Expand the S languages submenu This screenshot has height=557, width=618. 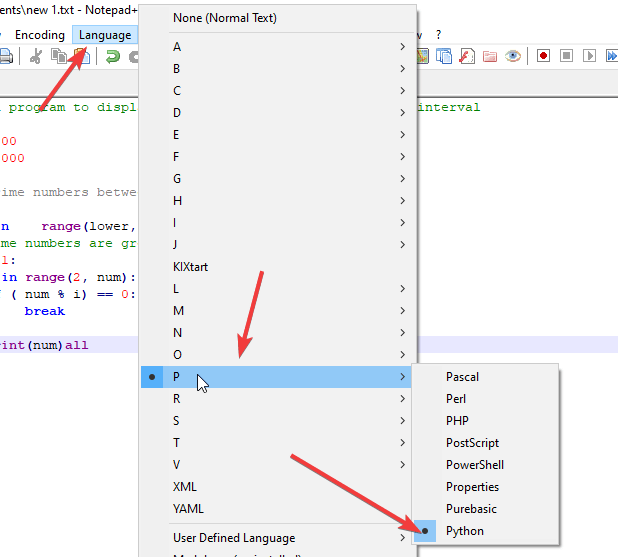tap(278, 421)
